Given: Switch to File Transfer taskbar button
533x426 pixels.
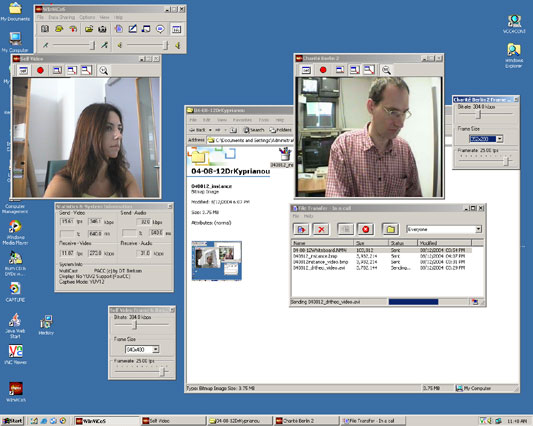Looking at the screenshot, I should click(373, 421).
